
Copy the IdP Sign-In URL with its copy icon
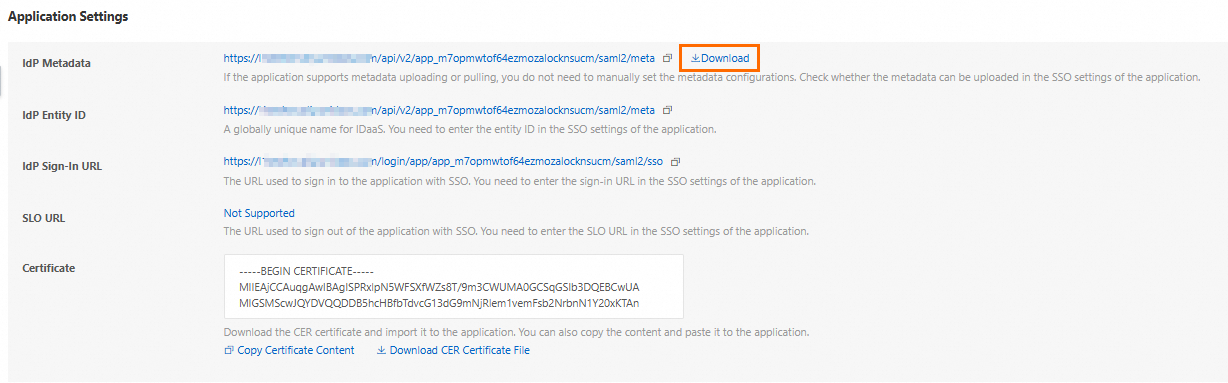tap(675, 161)
